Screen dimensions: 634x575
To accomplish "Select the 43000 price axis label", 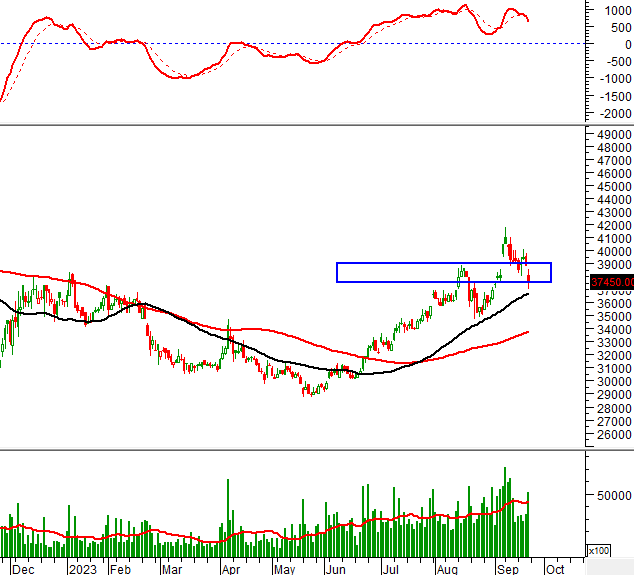I will (x=614, y=212).
